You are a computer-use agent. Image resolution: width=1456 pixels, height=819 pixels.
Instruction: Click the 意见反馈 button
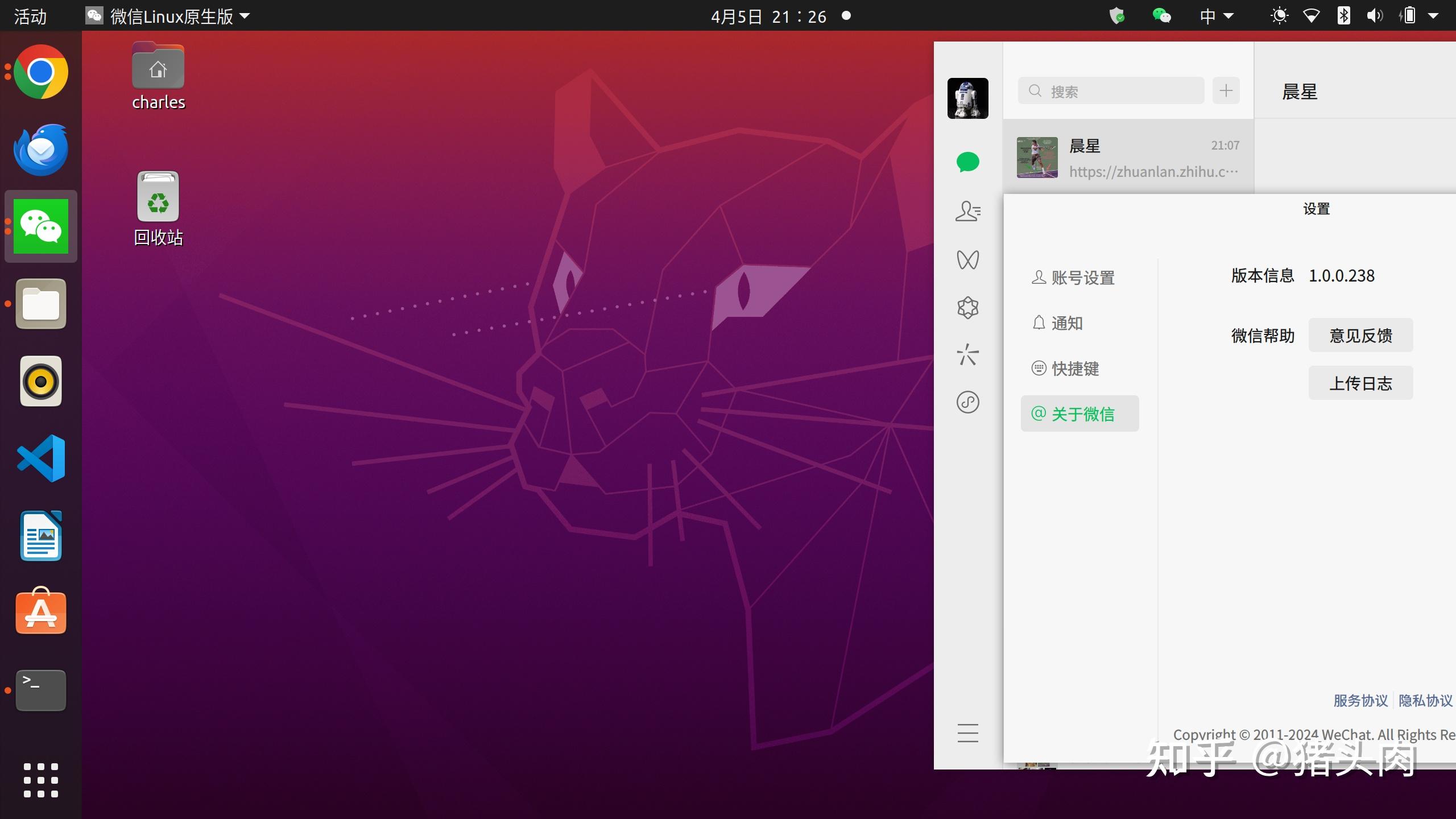click(1360, 336)
